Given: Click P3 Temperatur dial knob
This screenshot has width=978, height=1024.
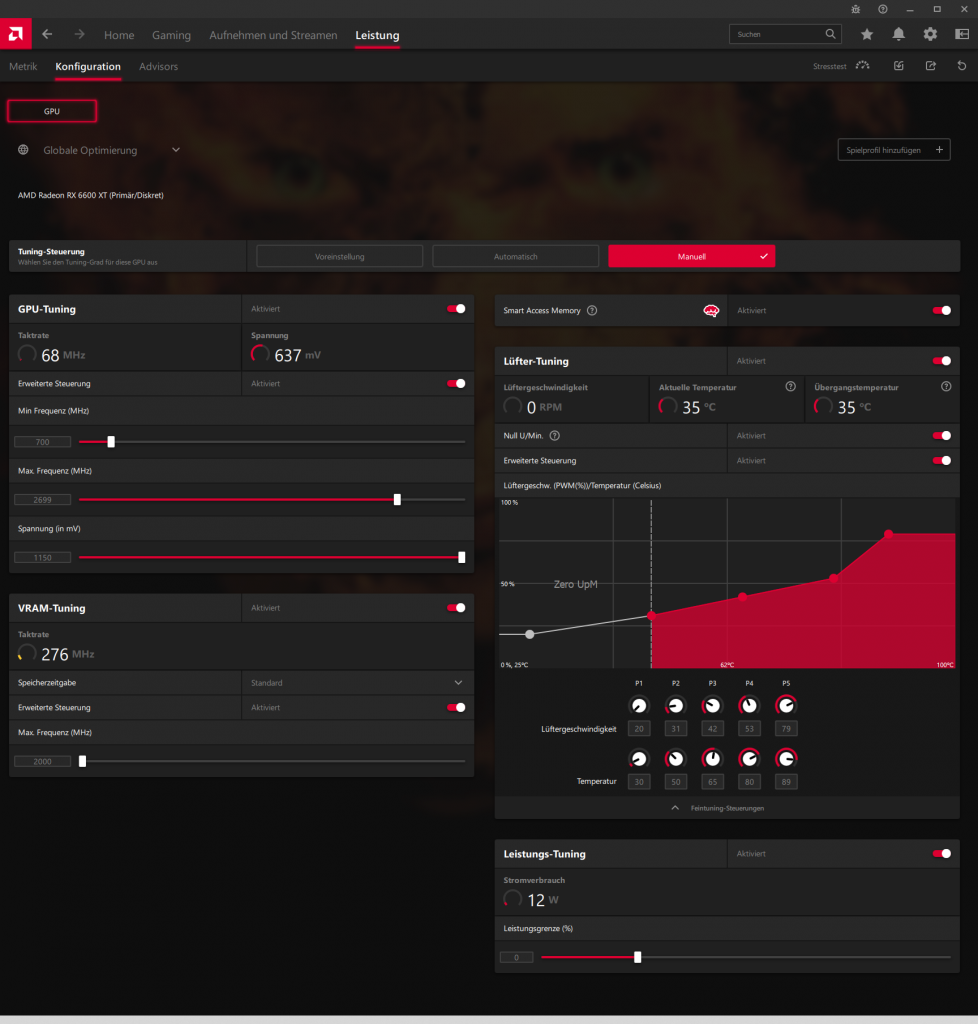Looking at the screenshot, I should [x=712, y=758].
